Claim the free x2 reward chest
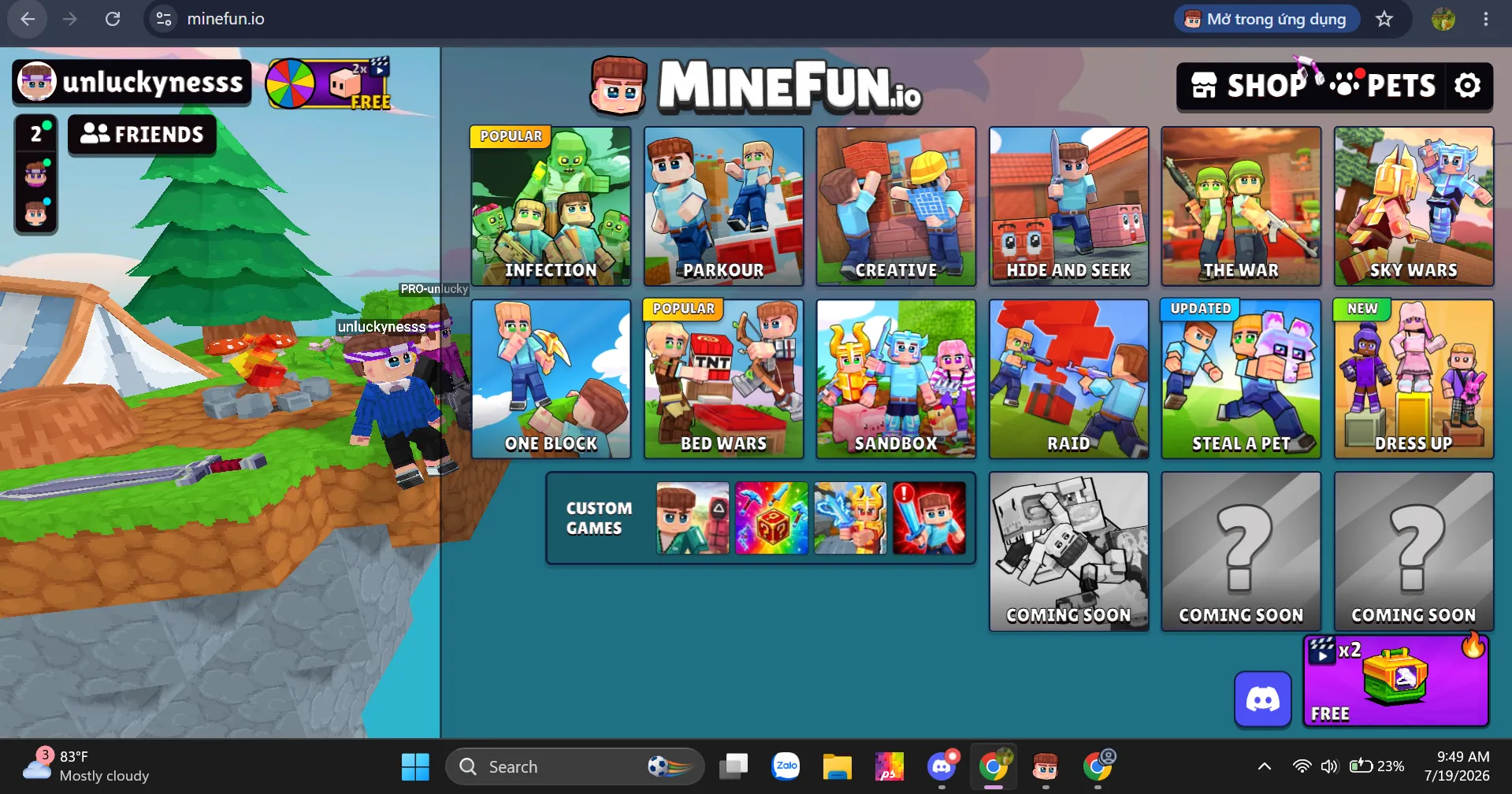Screen dimensions: 1512x794 [x=1396, y=681]
